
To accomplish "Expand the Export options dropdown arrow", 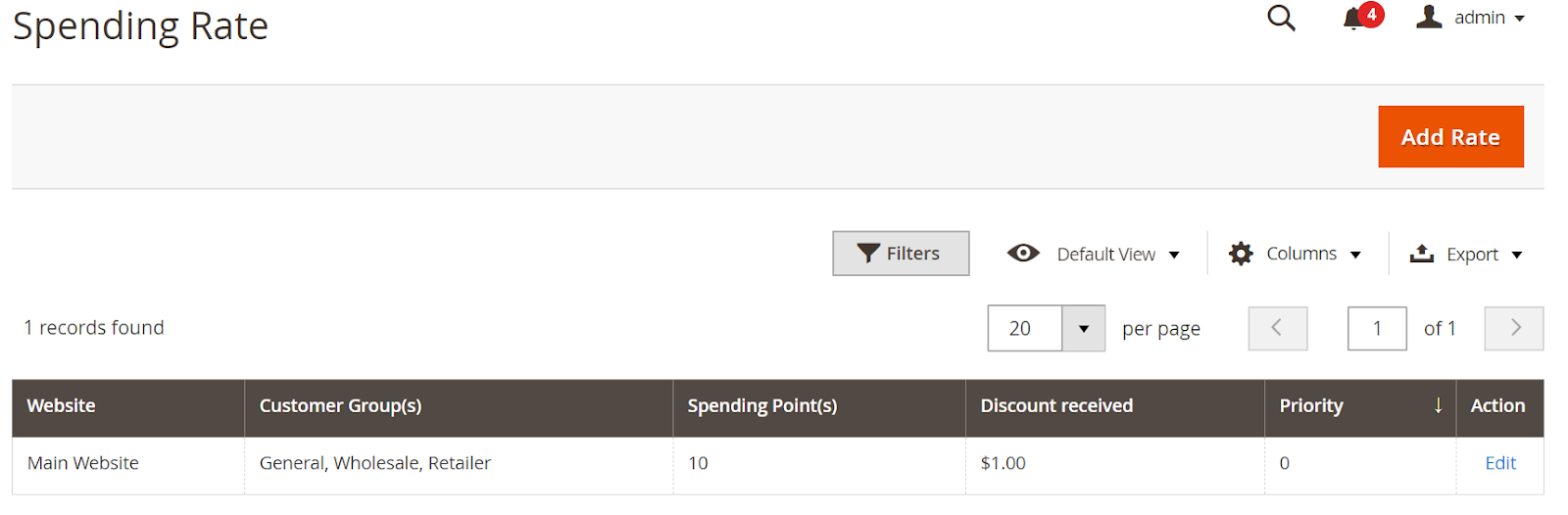I will pyautogui.click(x=1517, y=255).
